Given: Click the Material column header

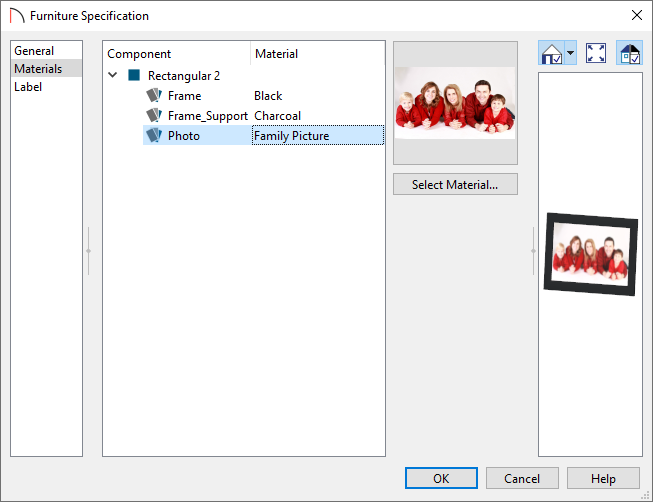Looking at the screenshot, I should point(317,54).
